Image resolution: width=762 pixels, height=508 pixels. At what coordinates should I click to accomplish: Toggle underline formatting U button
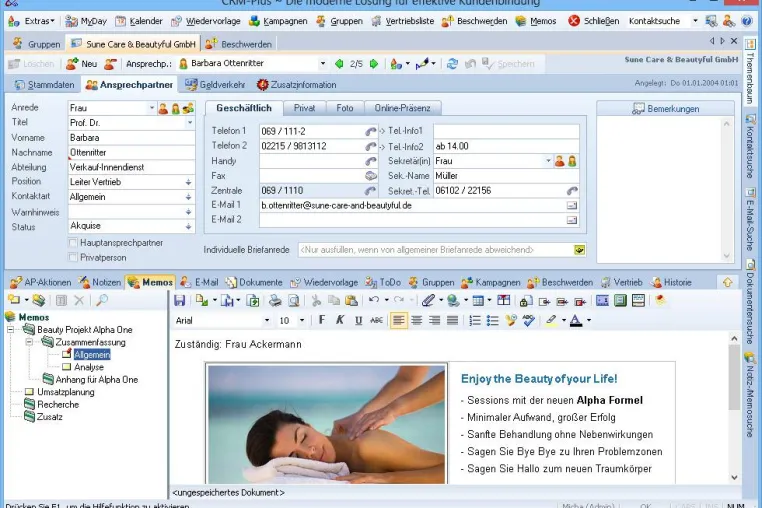coord(358,320)
